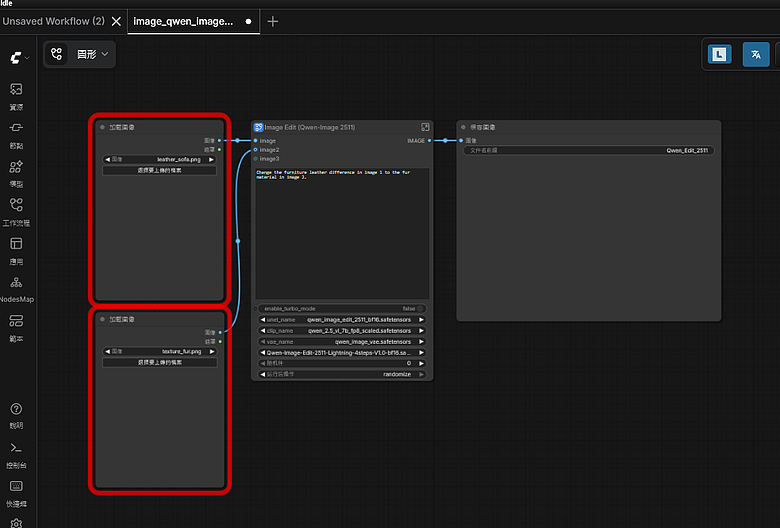Screen dimensions: 780x528
Task: Open settings with the gear icon
Action: pos(16,523)
